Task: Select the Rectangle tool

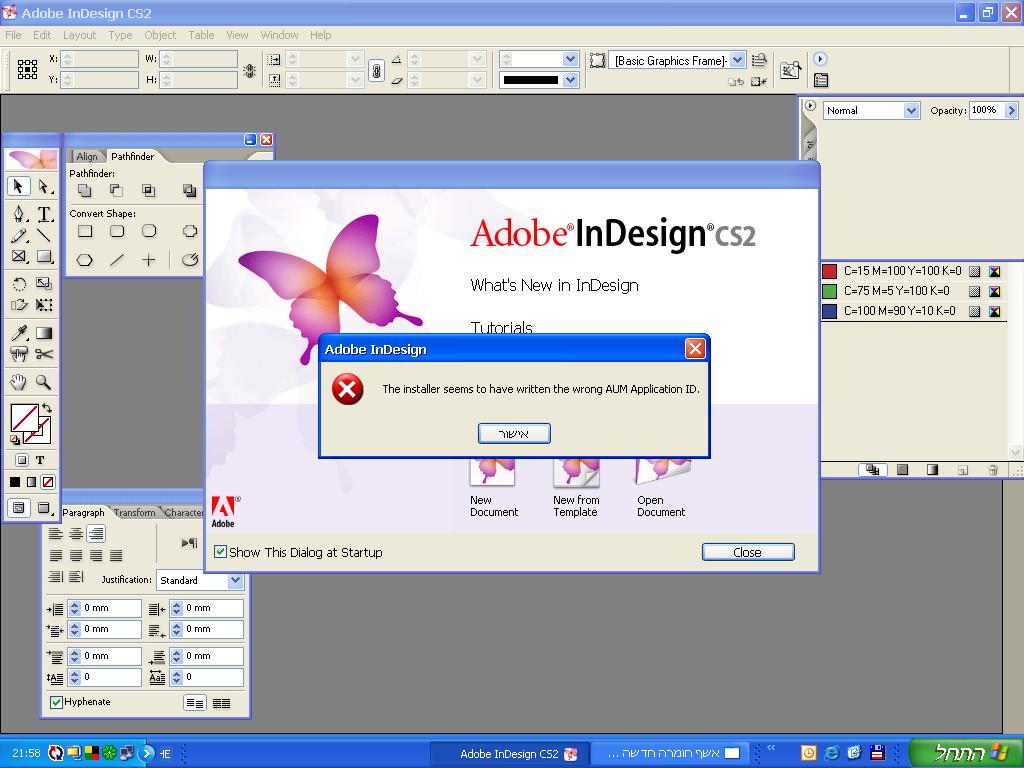Action: (44, 257)
